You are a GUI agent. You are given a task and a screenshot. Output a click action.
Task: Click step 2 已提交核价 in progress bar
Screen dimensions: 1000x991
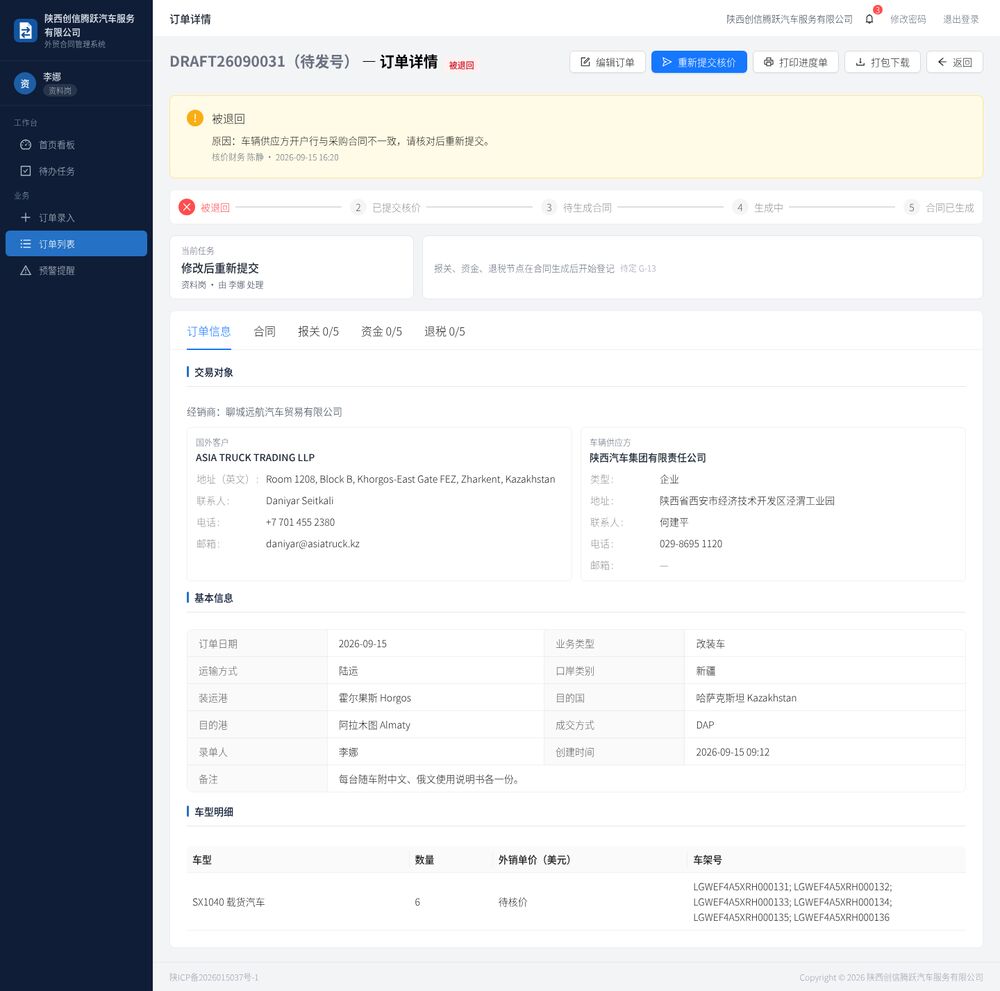point(385,207)
